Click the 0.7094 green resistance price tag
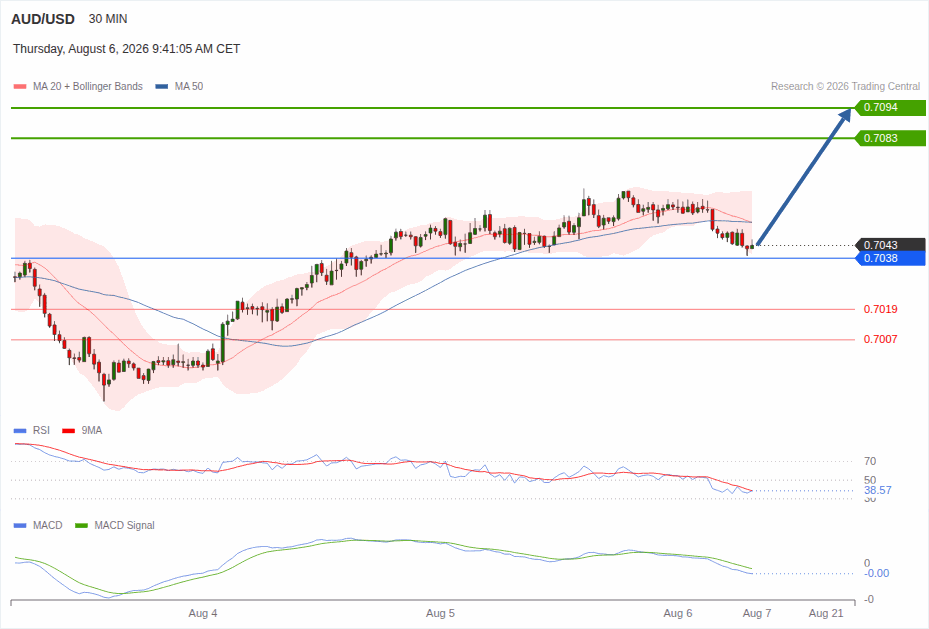The height and width of the screenshot is (629, 929). pyautogui.click(x=890, y=108)
